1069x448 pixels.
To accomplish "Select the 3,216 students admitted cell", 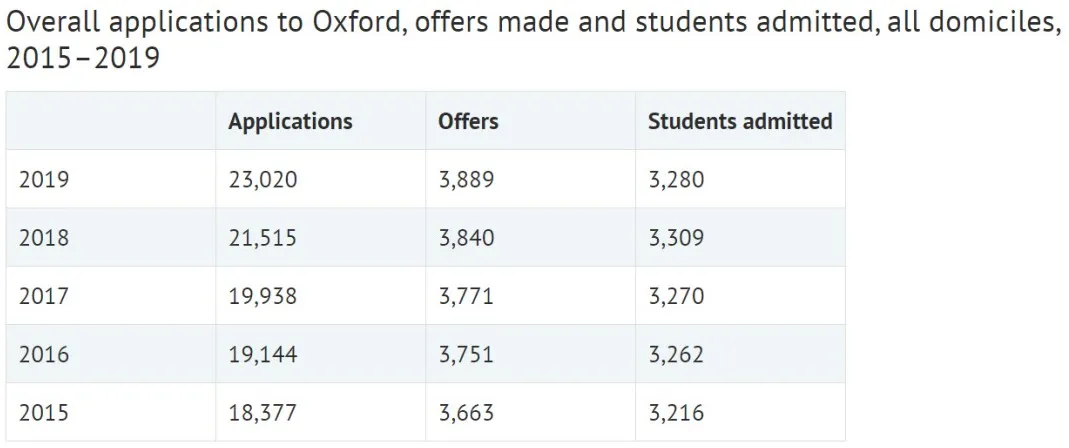I will click(676, 412).
